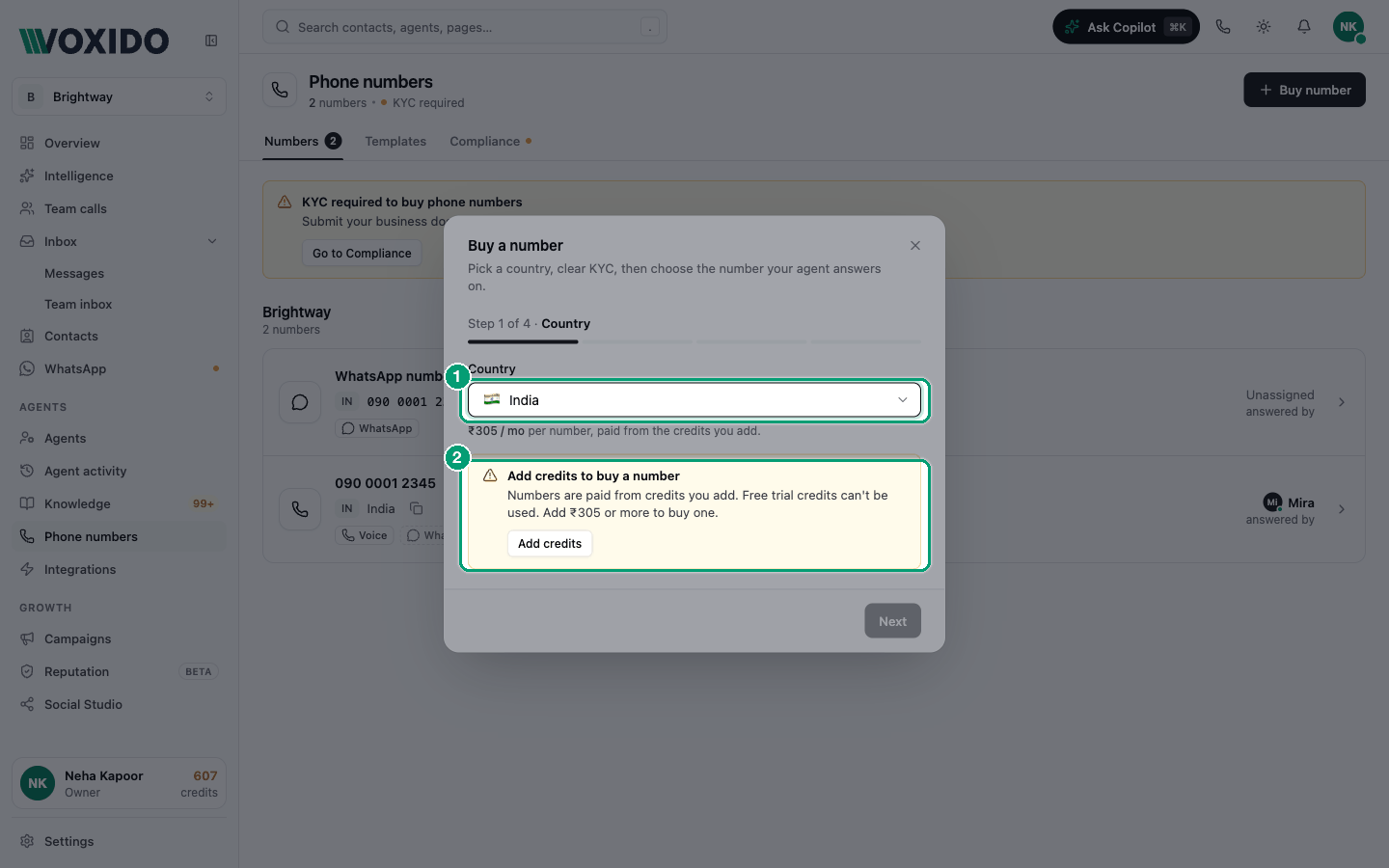Open Contacts page
Screen dimensions: 1389x868
(120, 336)
